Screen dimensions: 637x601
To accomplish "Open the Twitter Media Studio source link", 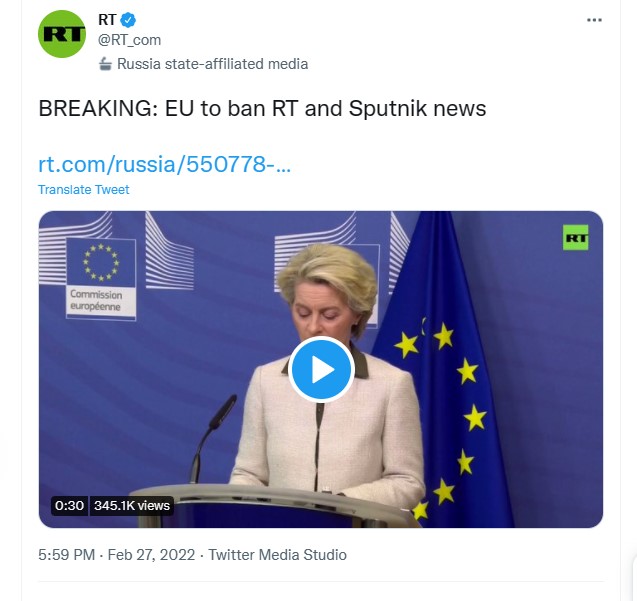I will pyautogui.click(x=277, y=555).
